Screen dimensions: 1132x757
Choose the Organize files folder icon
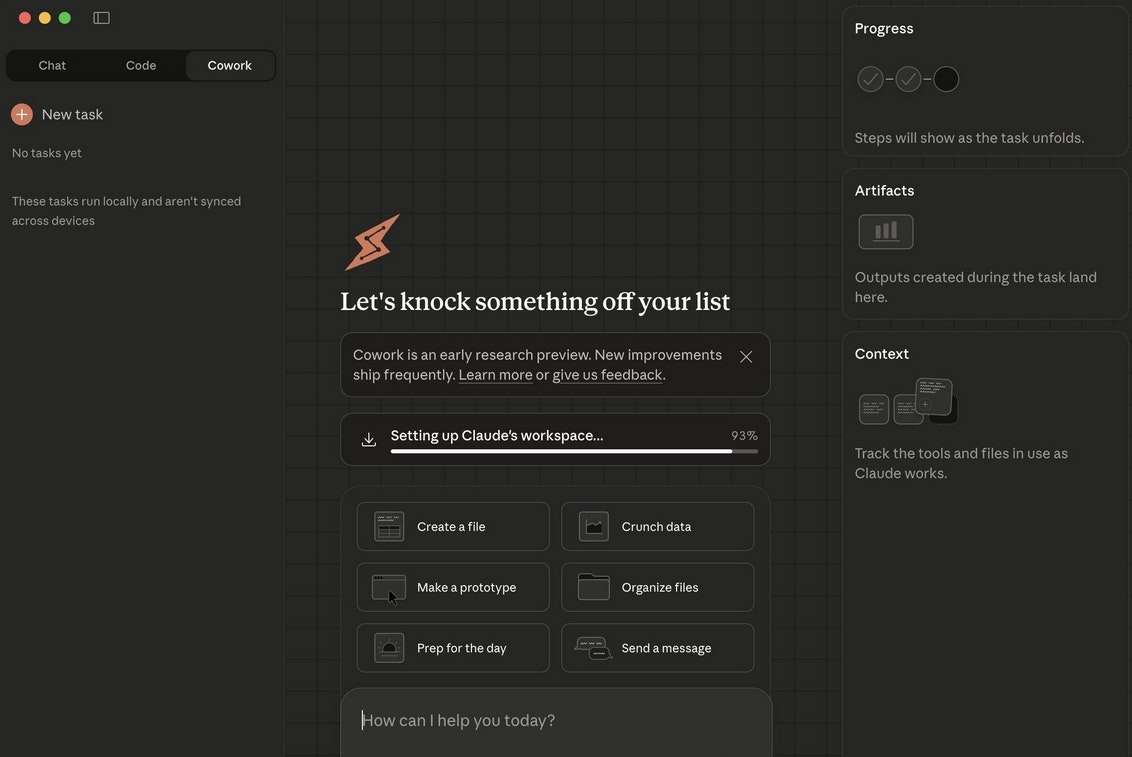coord(593,586)
